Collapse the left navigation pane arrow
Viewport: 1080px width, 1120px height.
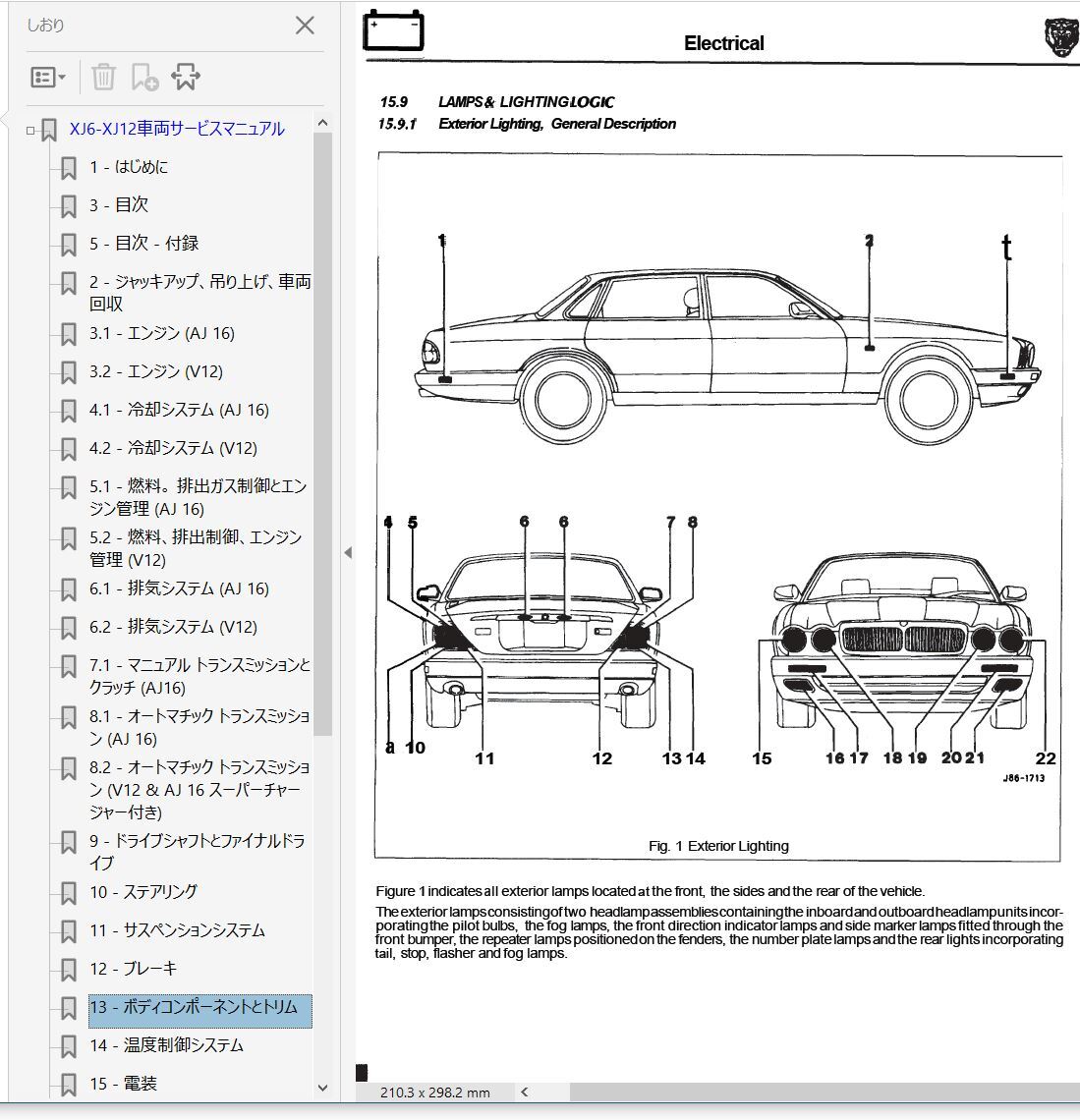(x=348, y=553)
